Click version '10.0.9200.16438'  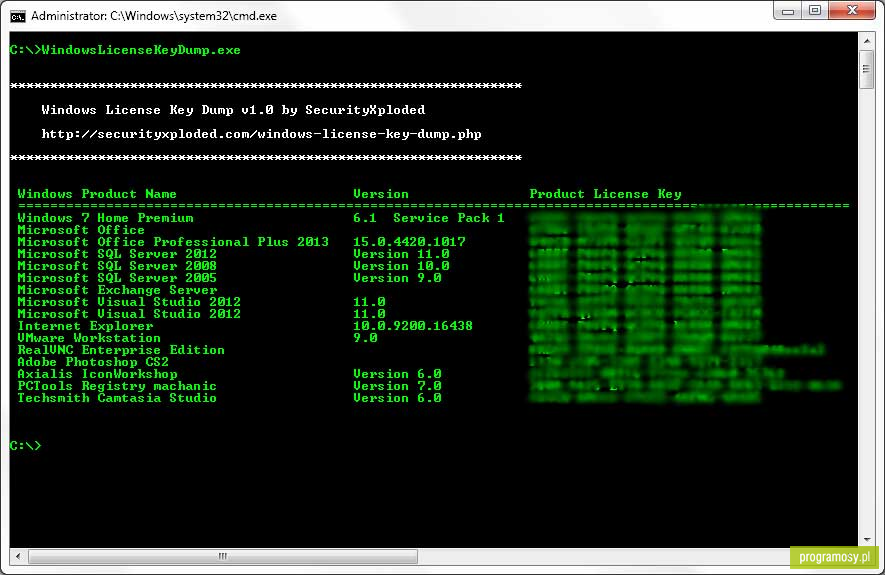click(413, 326)
